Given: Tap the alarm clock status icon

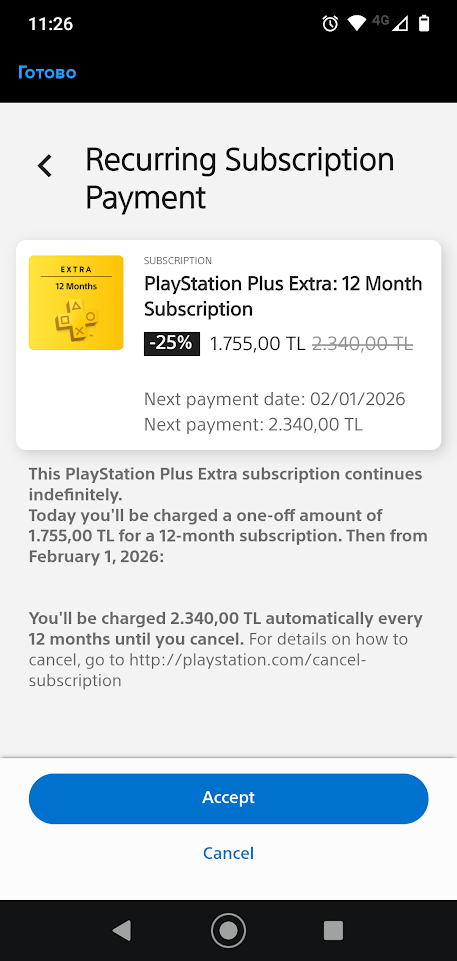Looking at the screenshot, I should (330, 24).
